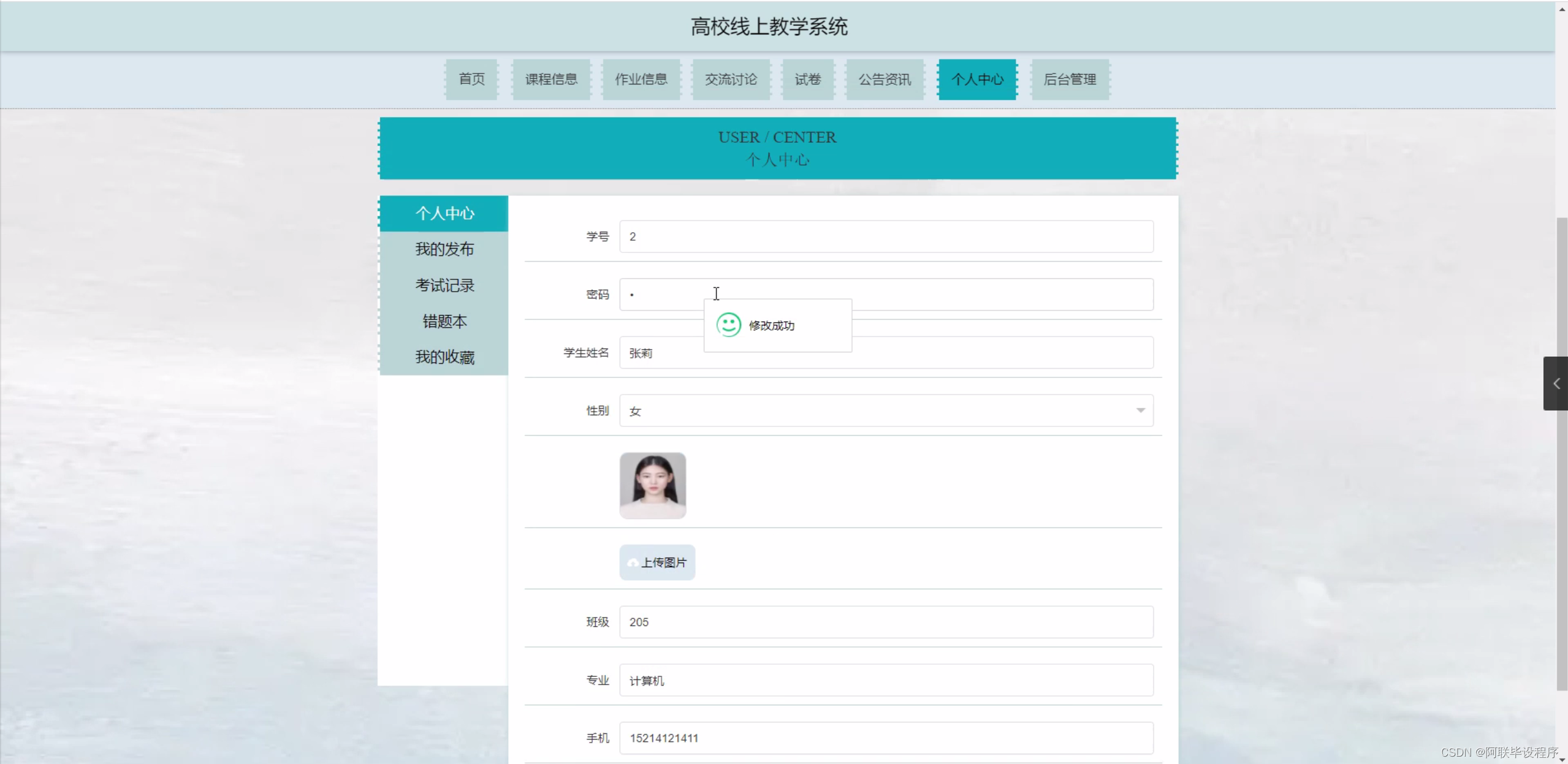Click the student profile photo thumbnail
The width and height of the screenshot is (1568, 764).
(x=652, y=485)
